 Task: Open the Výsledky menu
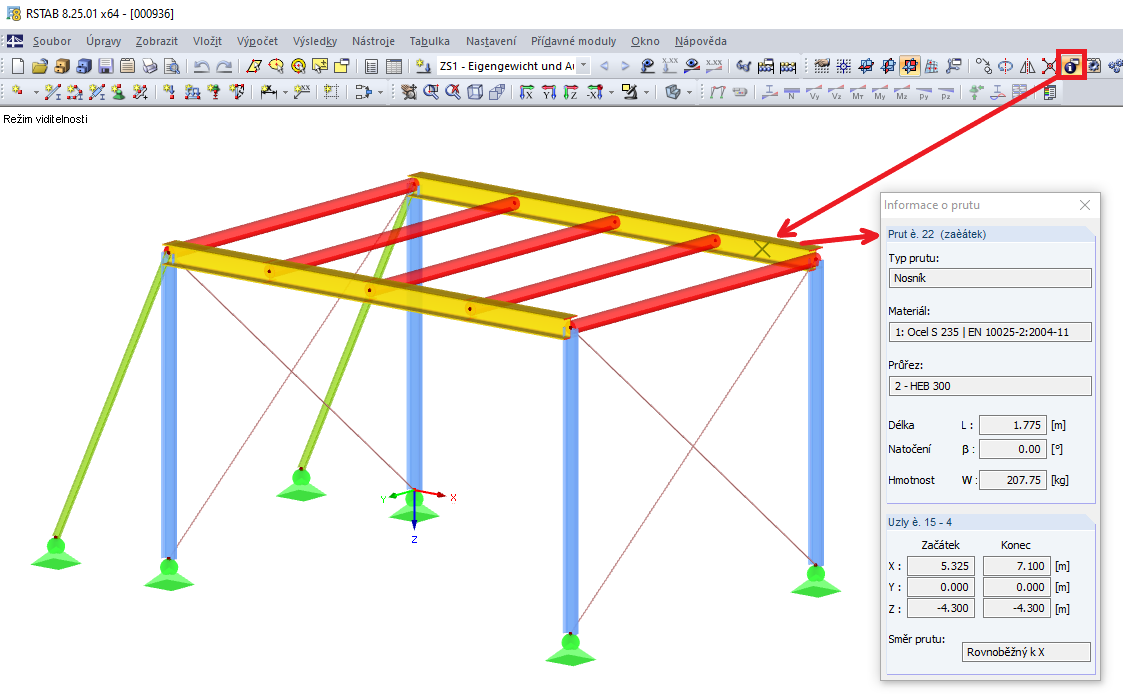tap(315, 41)
